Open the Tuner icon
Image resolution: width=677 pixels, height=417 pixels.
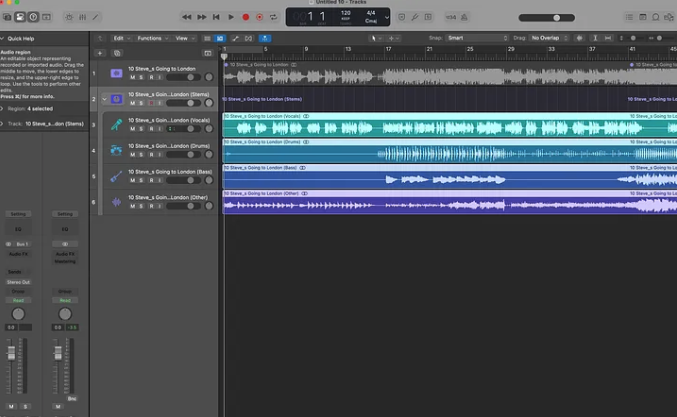pos(415,17)
